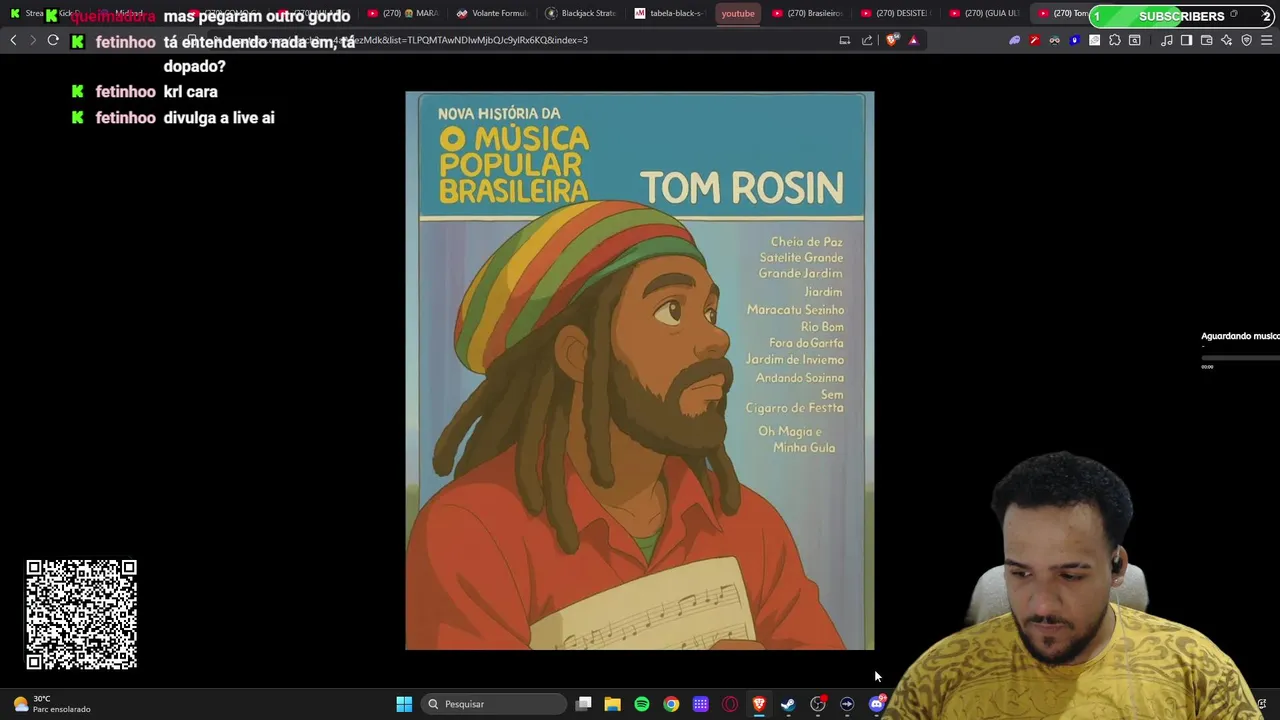Click the cast/screen icon in address bar
The width and height of the screenshot is (1280, 720).
[845, 40]
